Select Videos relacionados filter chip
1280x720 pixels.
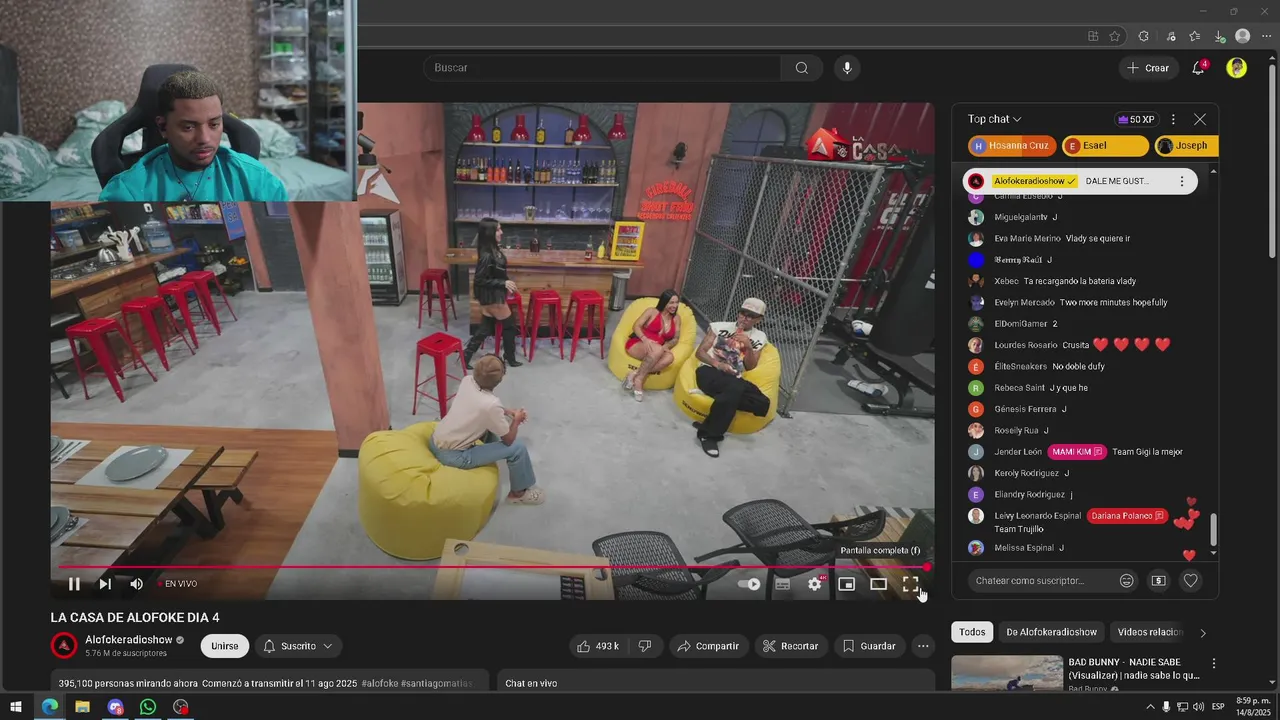tap(1150, 632)
